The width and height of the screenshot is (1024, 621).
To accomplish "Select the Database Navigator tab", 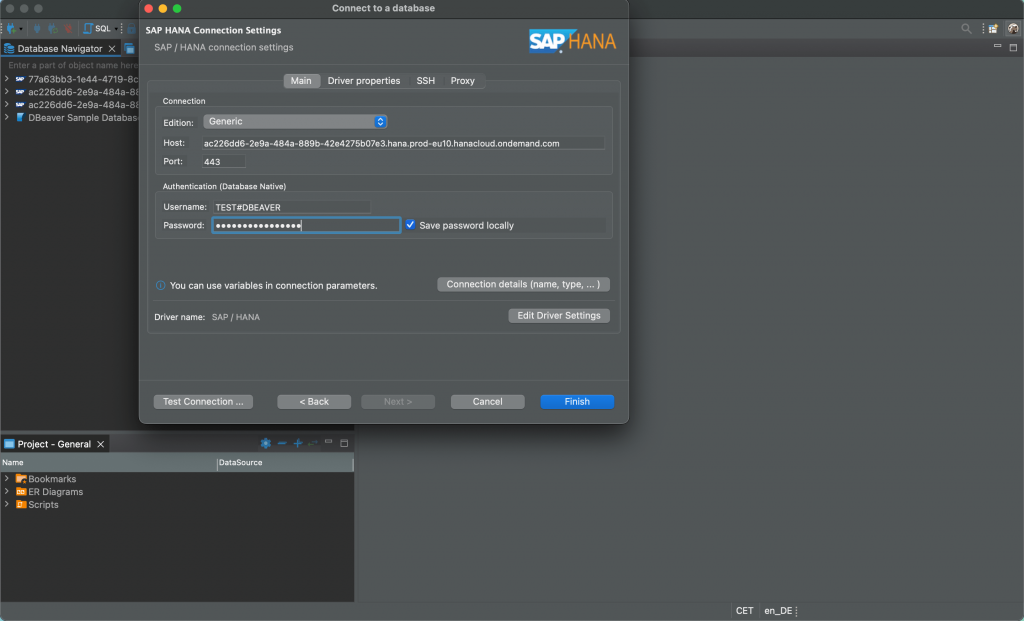I will tap(60, 48).
